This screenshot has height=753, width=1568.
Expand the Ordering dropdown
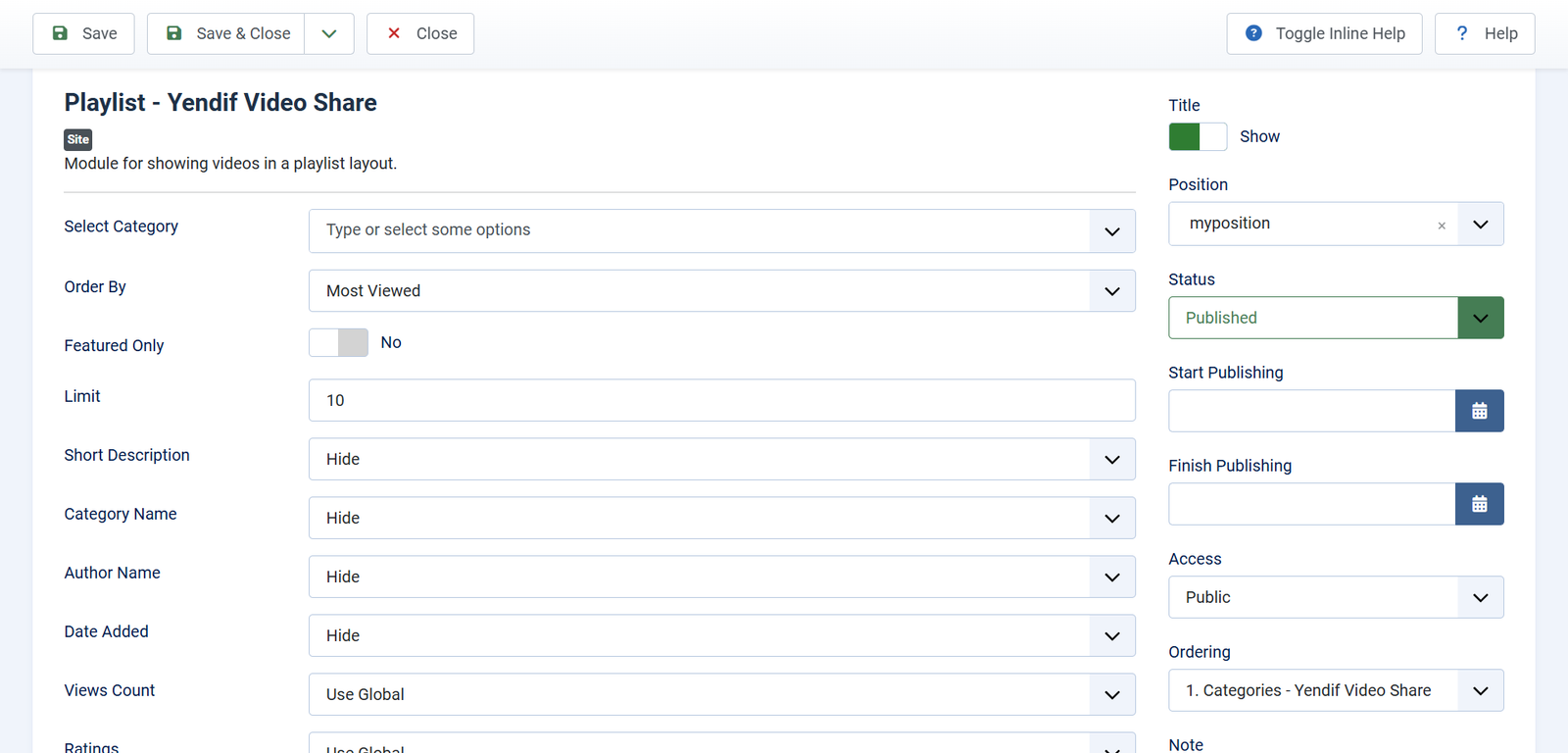point(1336,690)
